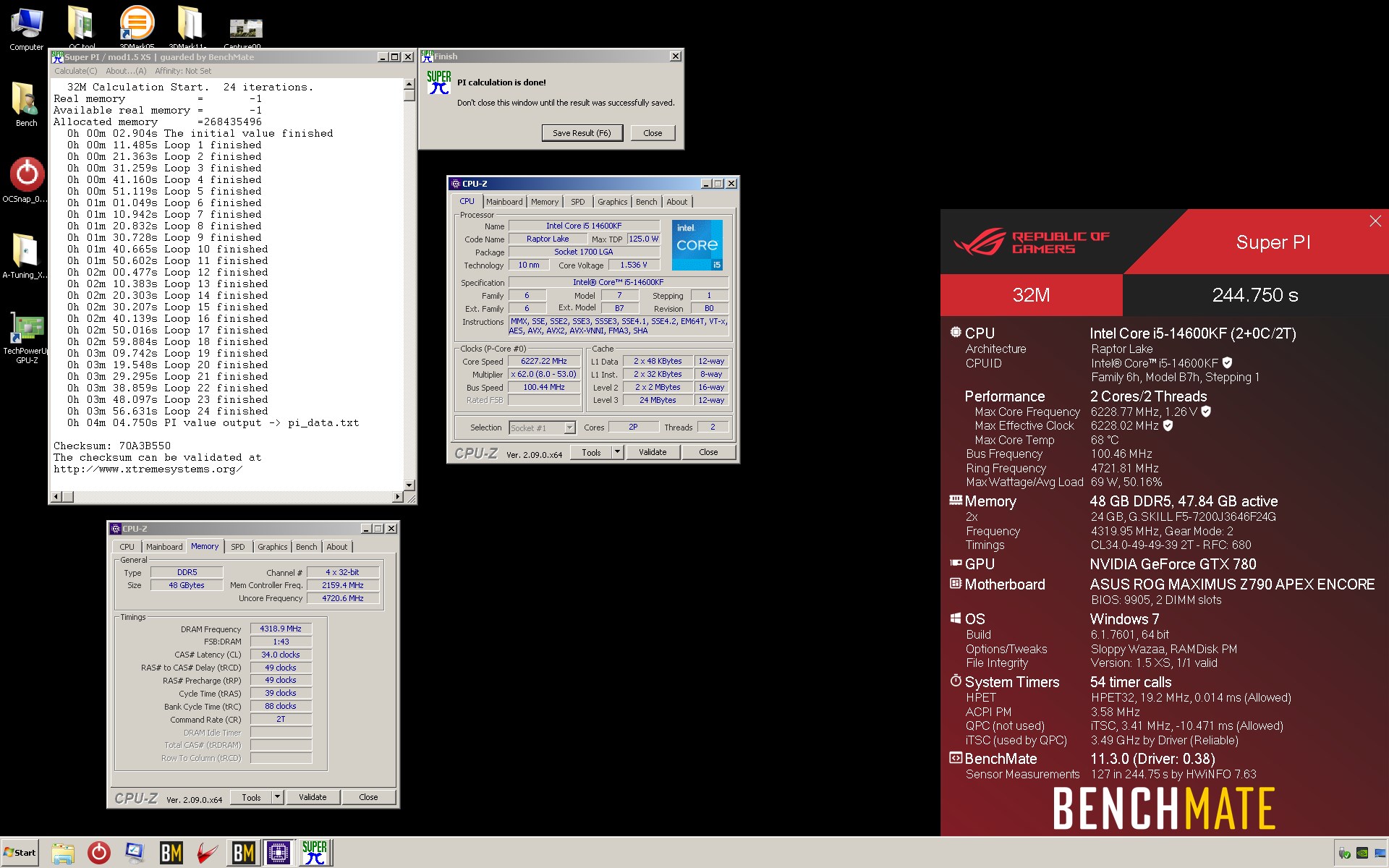Open Graphics tab in upper CPU-Z window
Viewport: 1389px width, 868px height.
tap(612, 202)
